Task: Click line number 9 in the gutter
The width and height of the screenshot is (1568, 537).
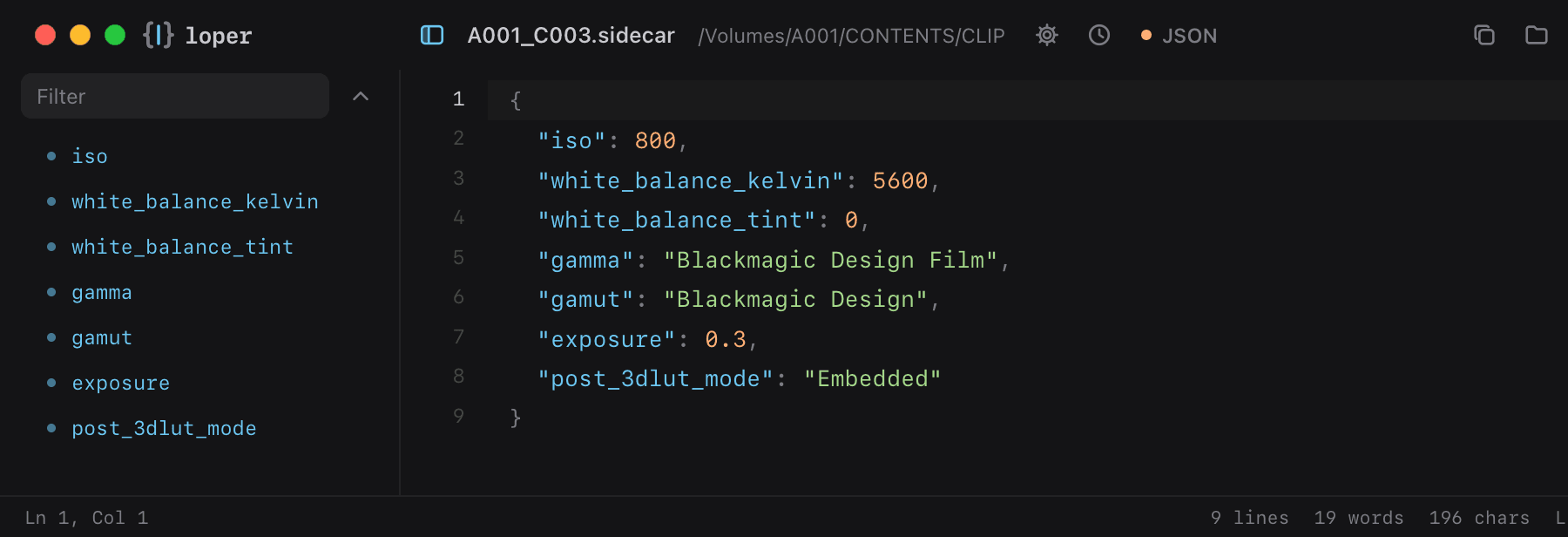Action: click(x=458, y=416)
